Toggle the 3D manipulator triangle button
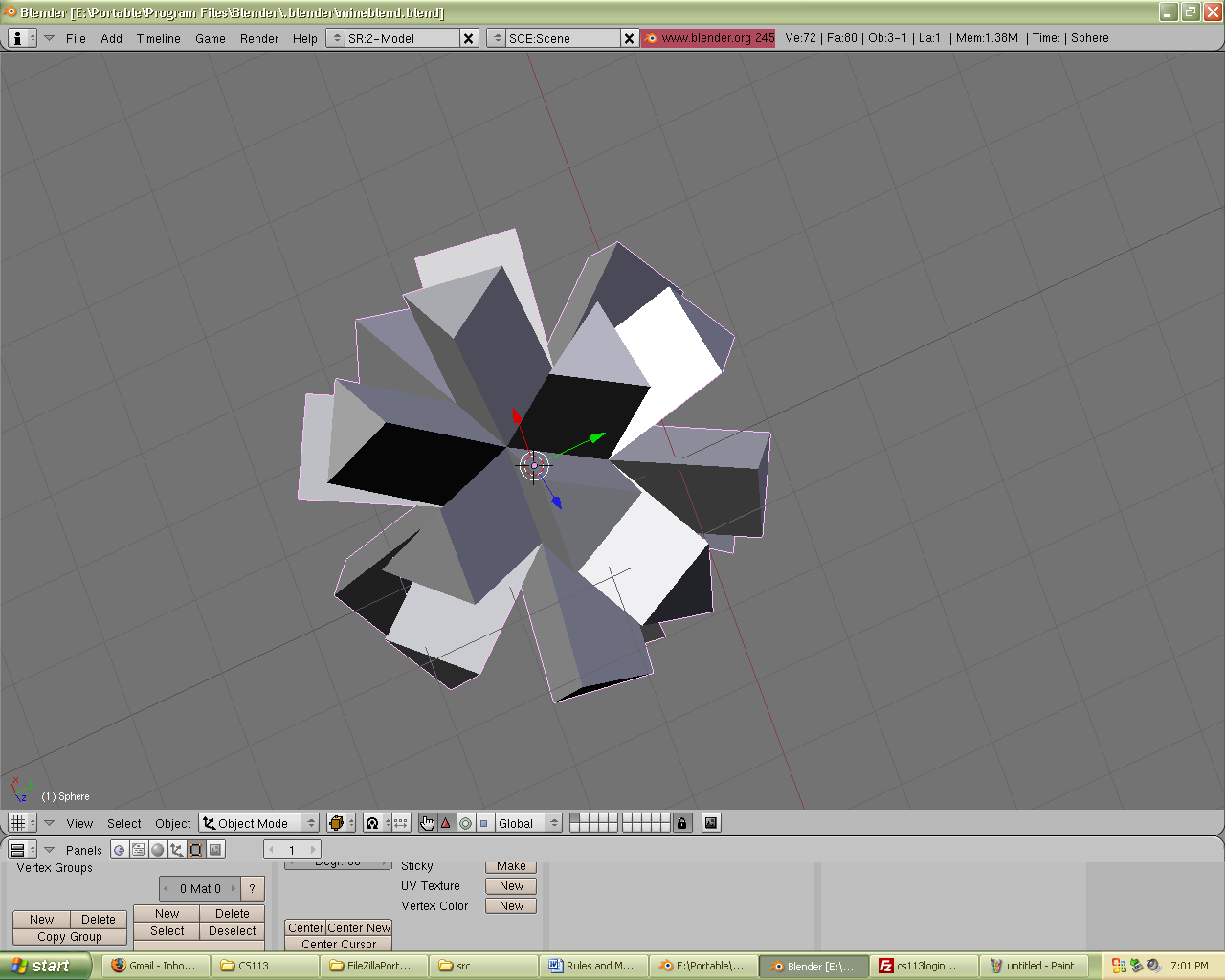Viewport: 1225px width, 980px height. click(446, 823)
